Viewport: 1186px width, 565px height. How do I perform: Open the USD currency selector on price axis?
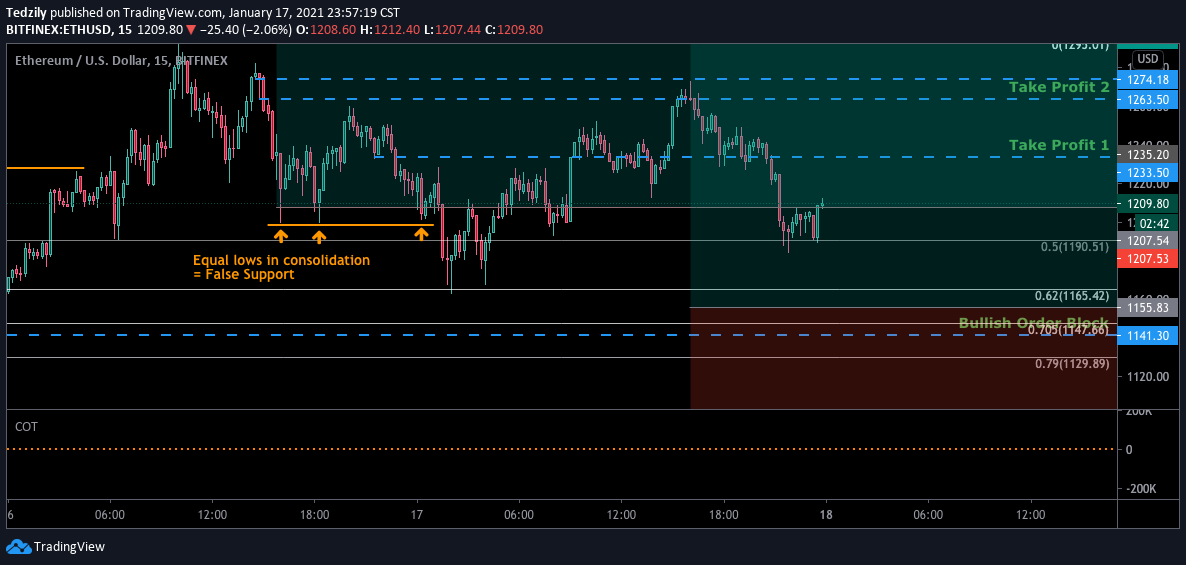1147,59
